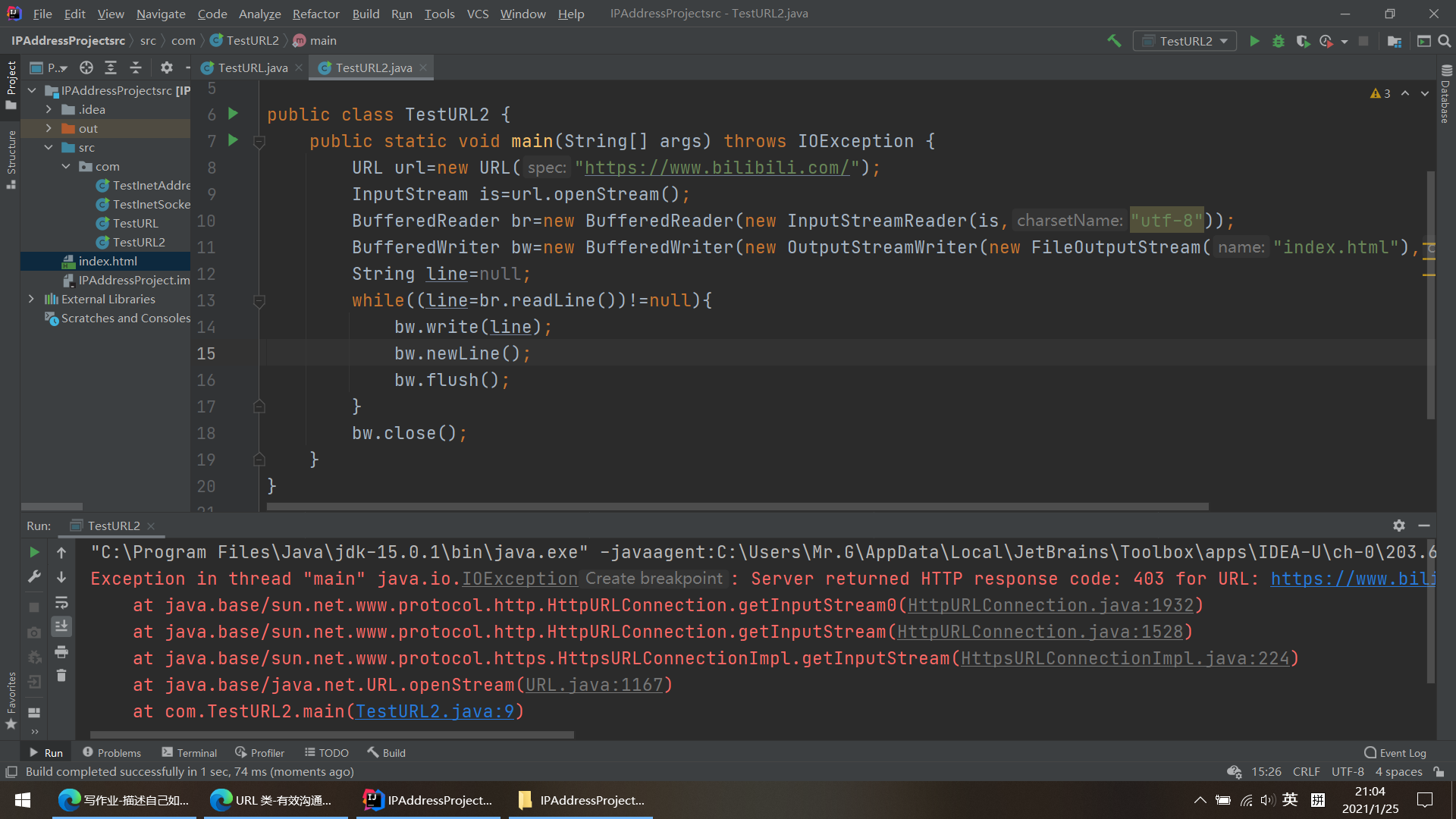
Task: Hide the Run panel with minimize dash
Action: coord(1424,526)
